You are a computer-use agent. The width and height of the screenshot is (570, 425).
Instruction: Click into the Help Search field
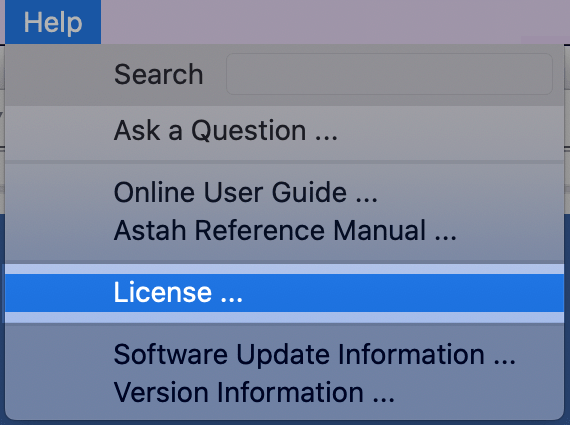click(x=389, y=74)
